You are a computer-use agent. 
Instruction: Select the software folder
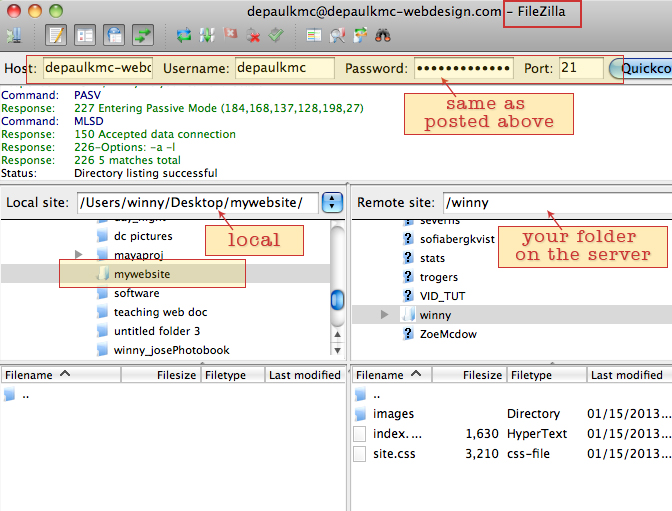click(x=137, y=293)
